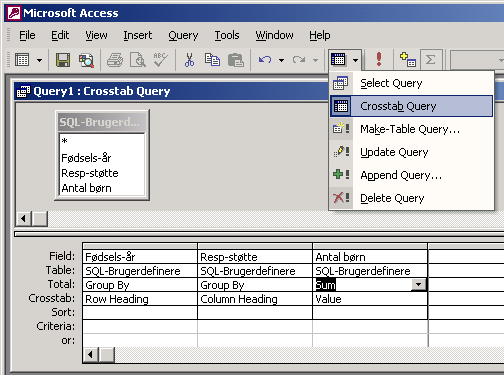Viewport: 504px width, 375px height.
Task: Click table pane left scroll arrow
Action: (23, 219)
